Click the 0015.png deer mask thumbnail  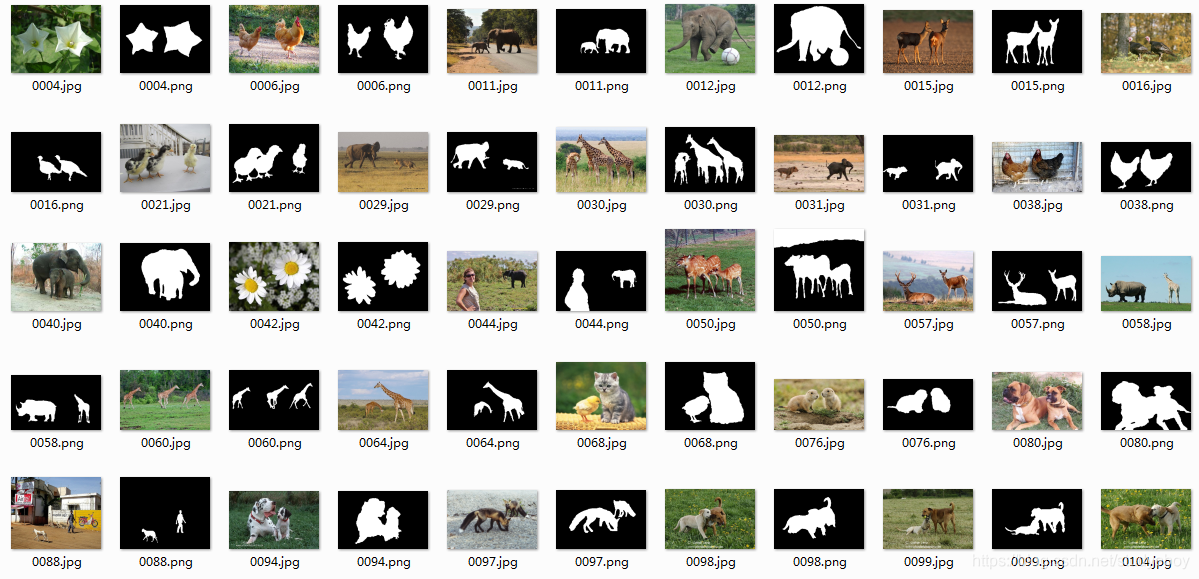pyautogui.click(x=1037, y=41)
